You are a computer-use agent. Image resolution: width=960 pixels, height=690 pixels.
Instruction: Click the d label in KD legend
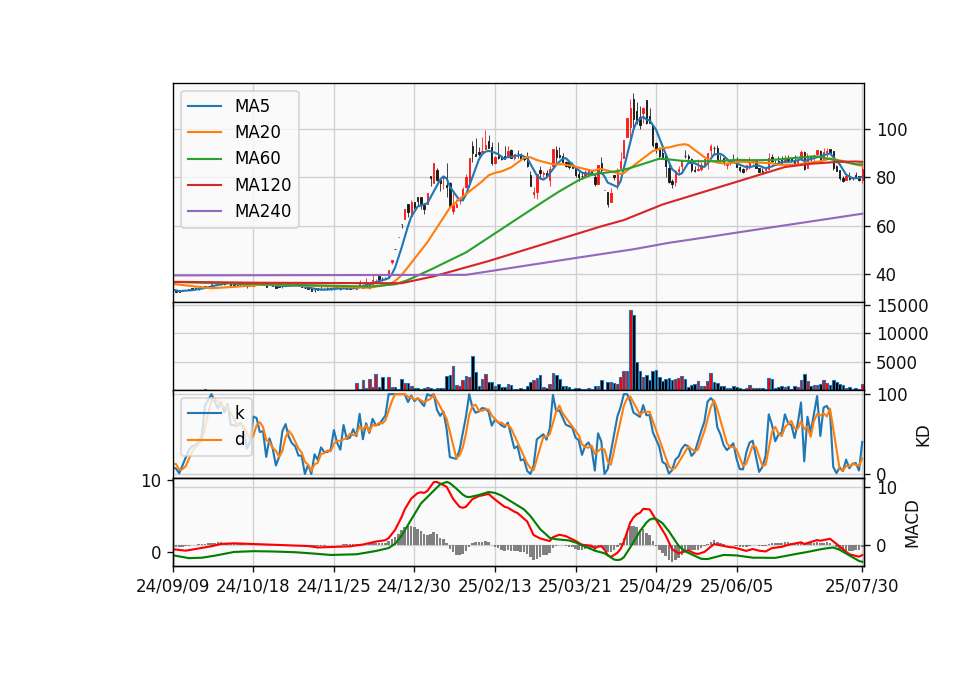pyautogui.click(x=240, y=439)
